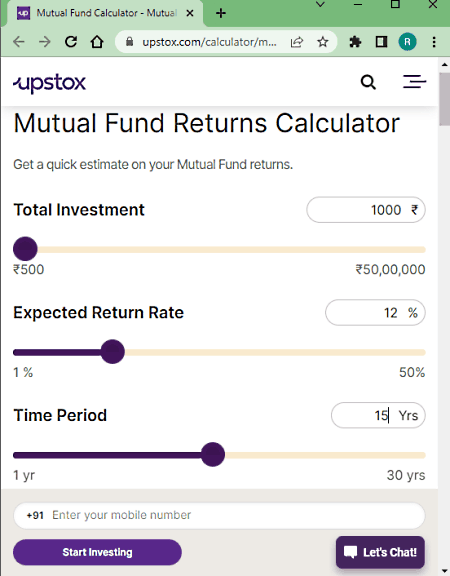Image resolution: width=450 pixels, height=576 pixels.
Task: Bookmark this page with star icon
Action: pos(323,42)
